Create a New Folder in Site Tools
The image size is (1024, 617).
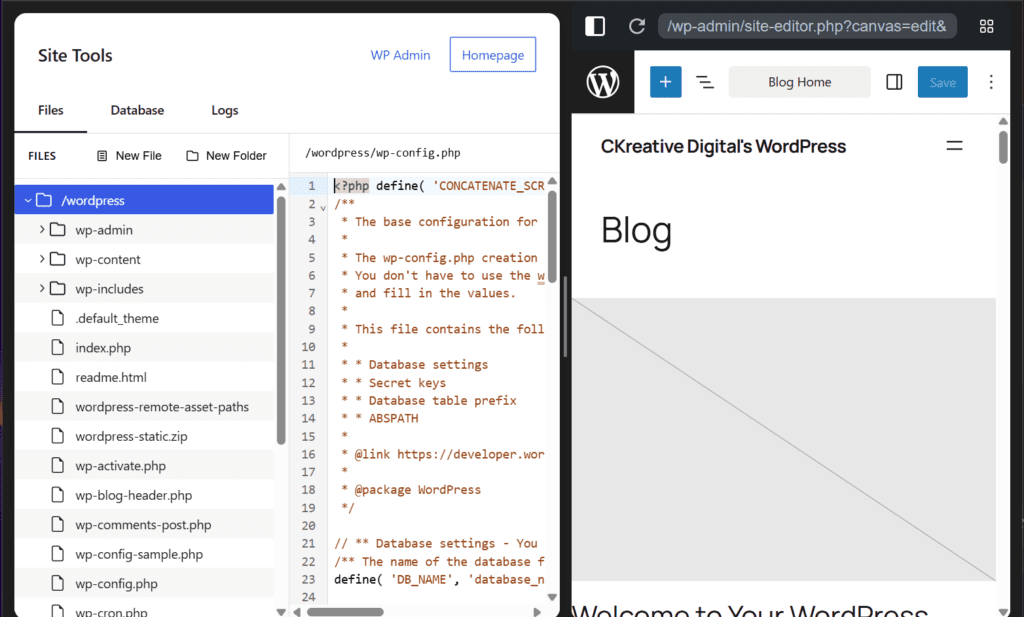pos(228,155)
